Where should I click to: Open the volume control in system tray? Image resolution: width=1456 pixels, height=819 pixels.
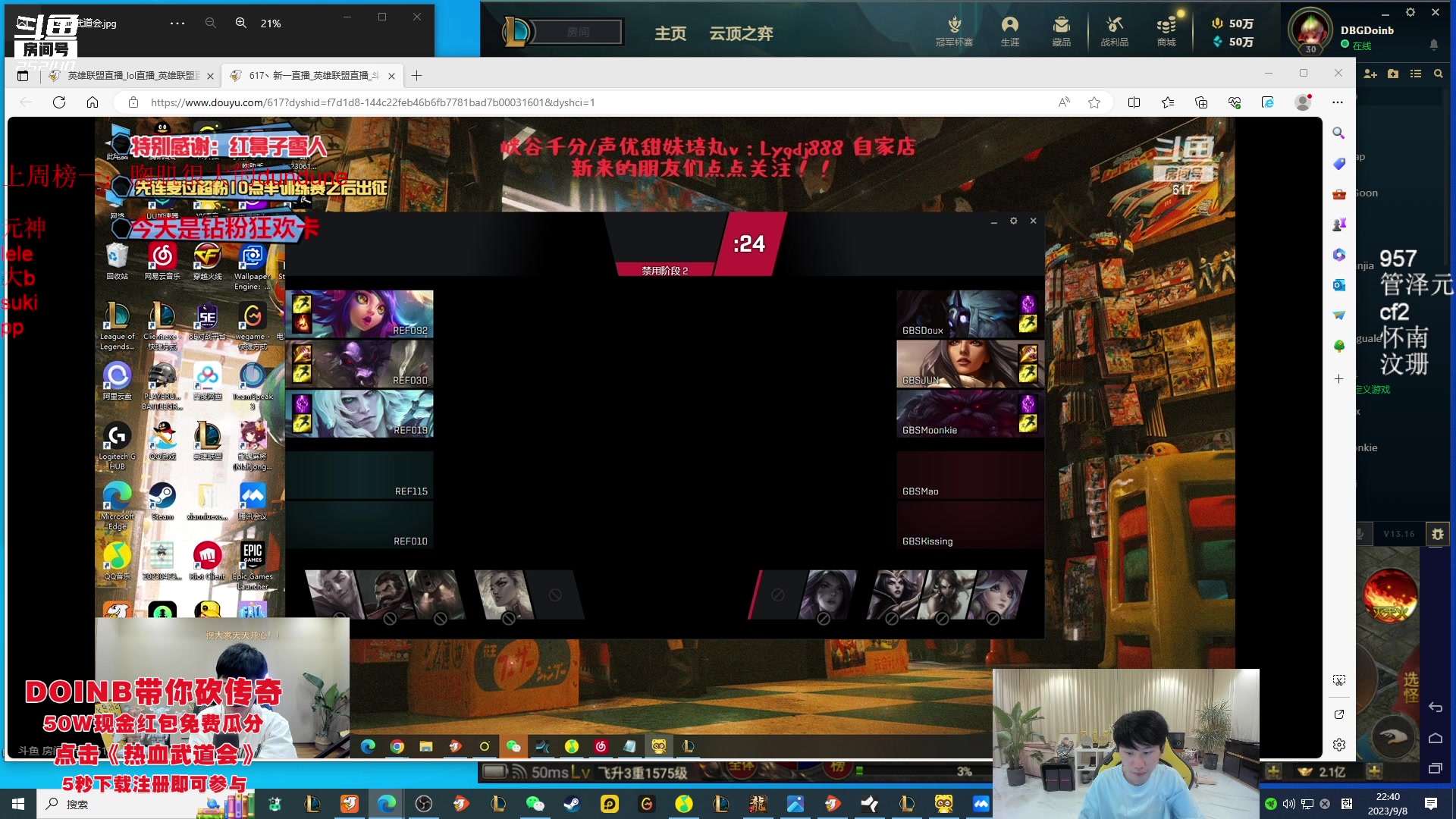coord(1288,804)
